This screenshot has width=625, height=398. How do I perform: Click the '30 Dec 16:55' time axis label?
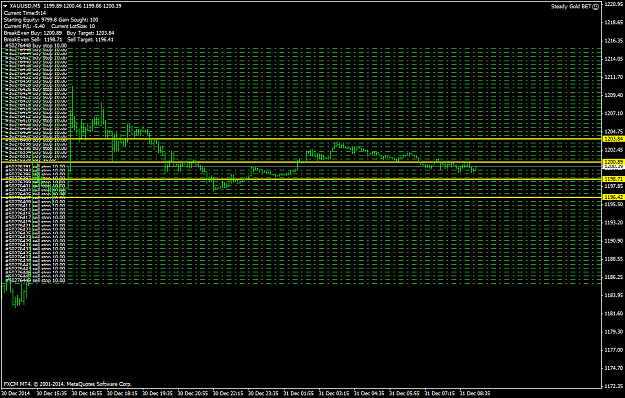pyautogui.click(x=87, y=393)
